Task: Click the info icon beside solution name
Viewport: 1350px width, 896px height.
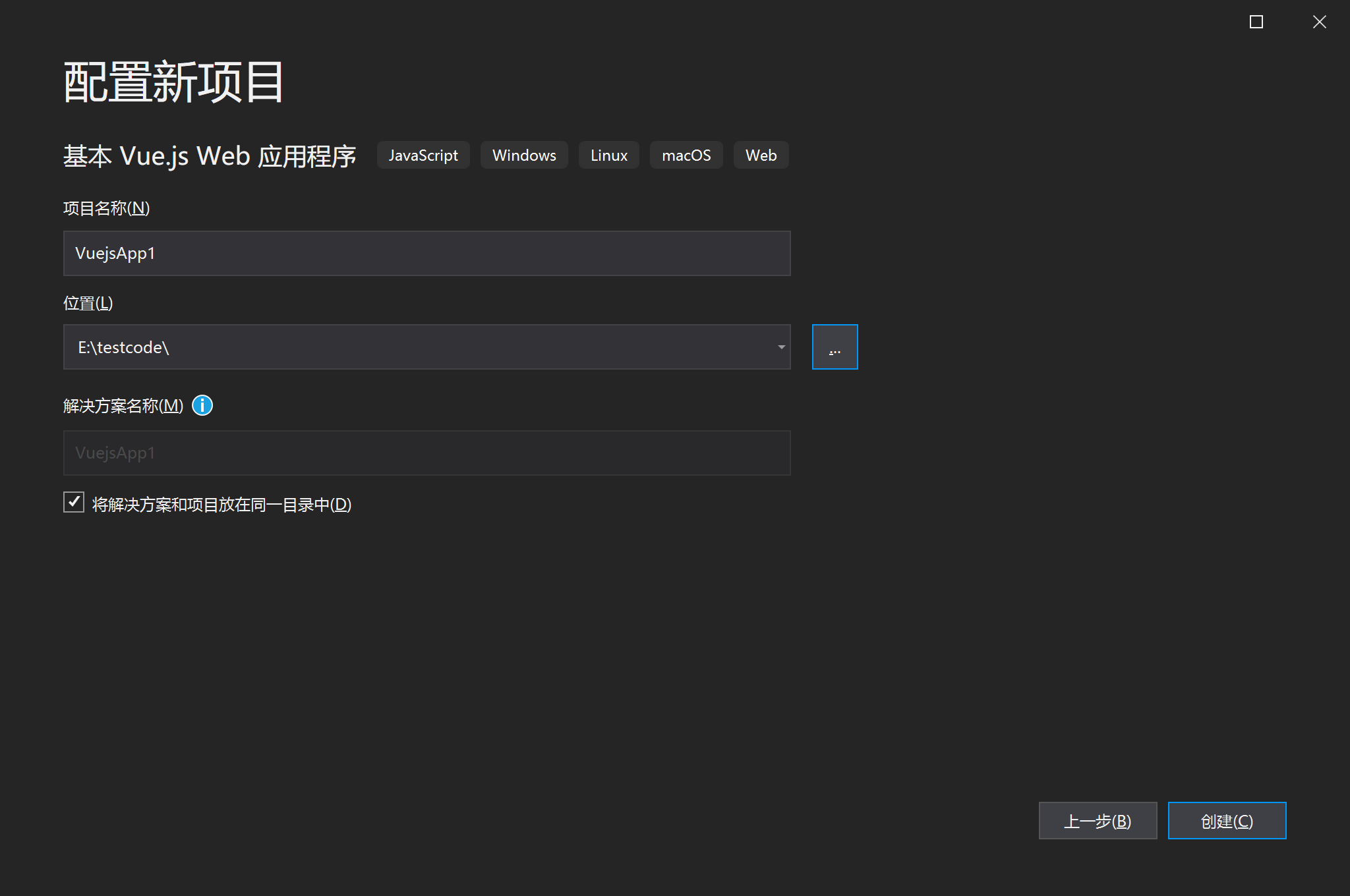Action: [x=202, y=405]
